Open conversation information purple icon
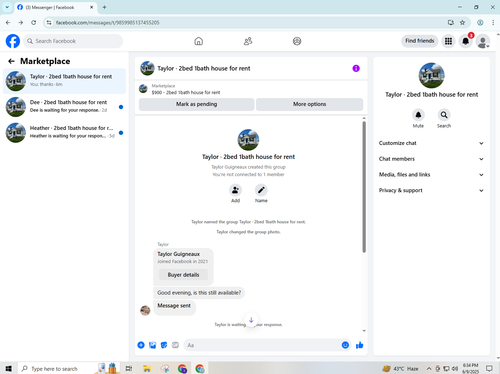The height and width of the screenshot is (374, 500). (356, 68)
